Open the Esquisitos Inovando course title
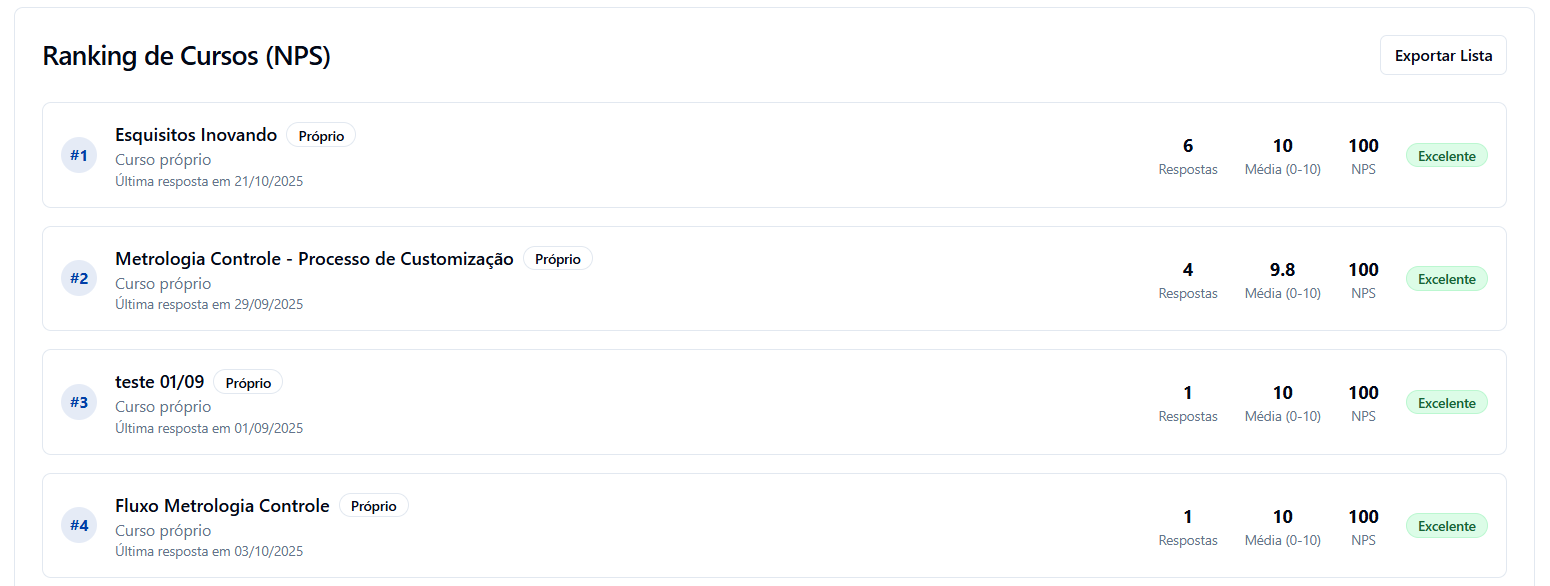Viewport: 1550px width, 586px height. (x=196, y=135)
